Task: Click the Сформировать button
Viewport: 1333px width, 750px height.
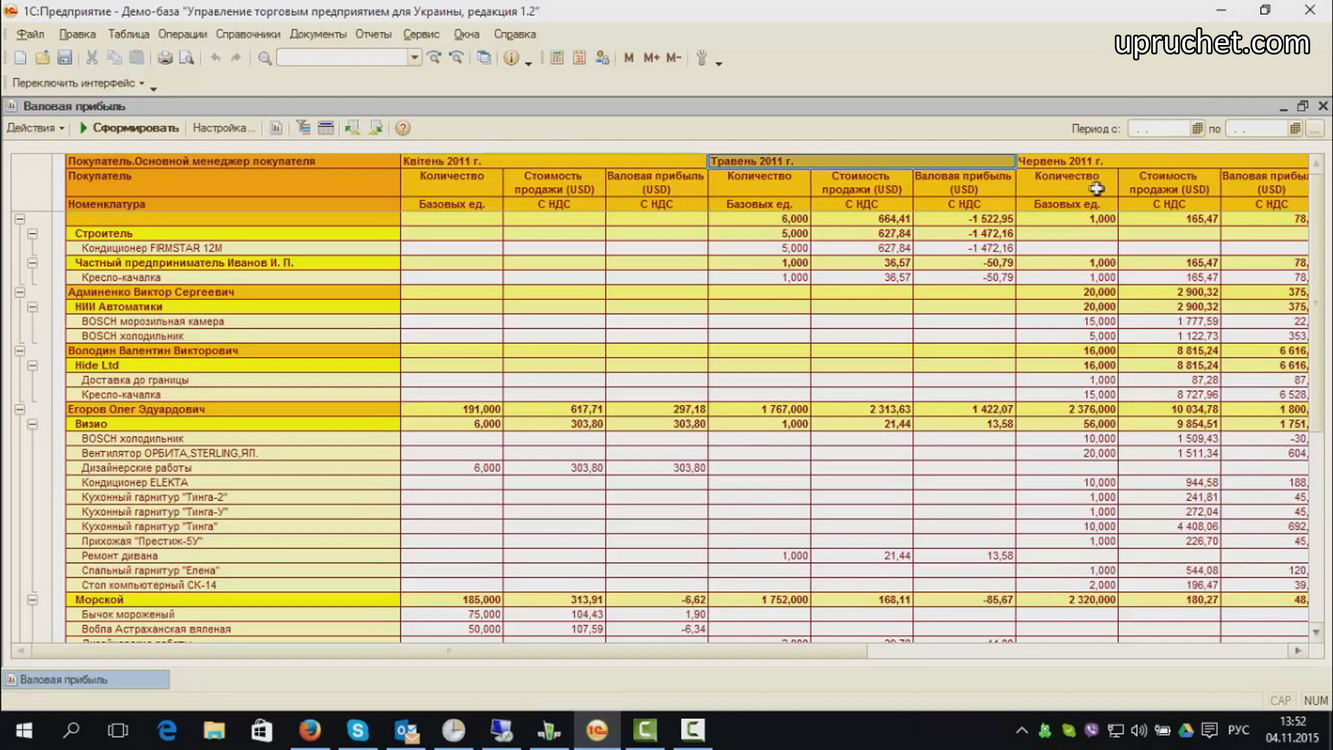Action: [x=129, y=128]
